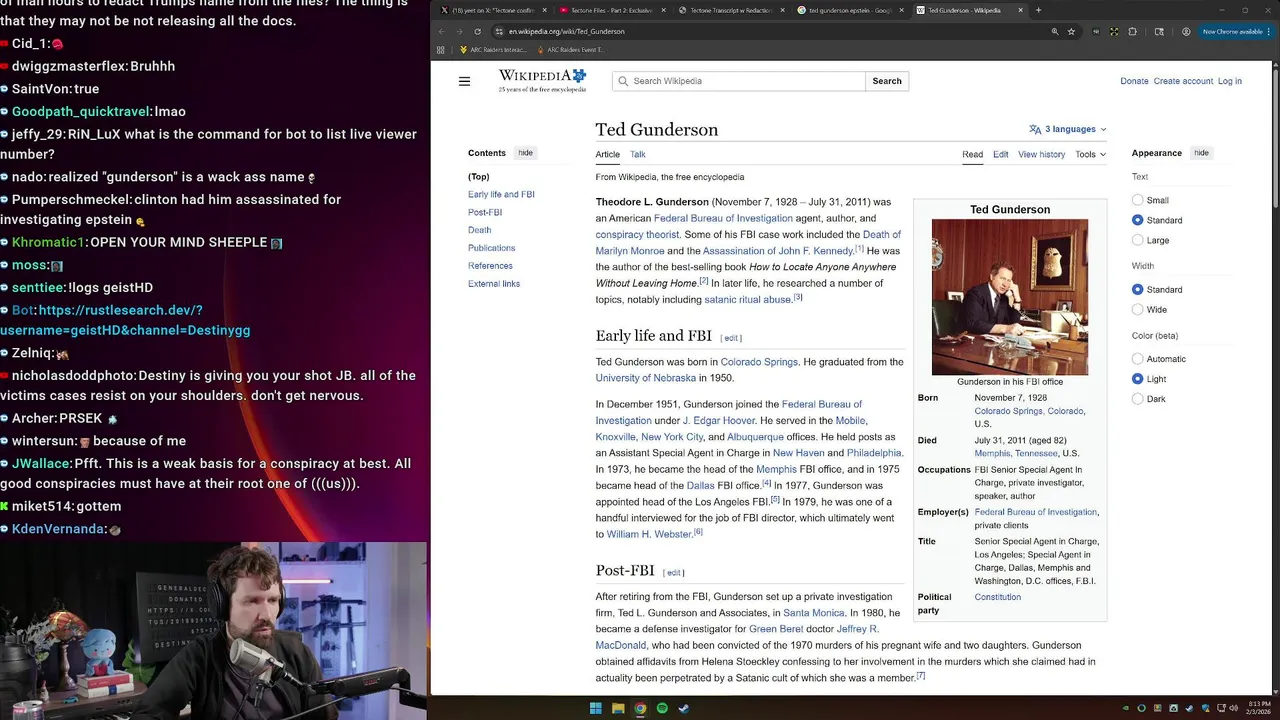The image size is (1280, 720).
Task: Select Light color mode radio button
Action: tap(1137, 379)
